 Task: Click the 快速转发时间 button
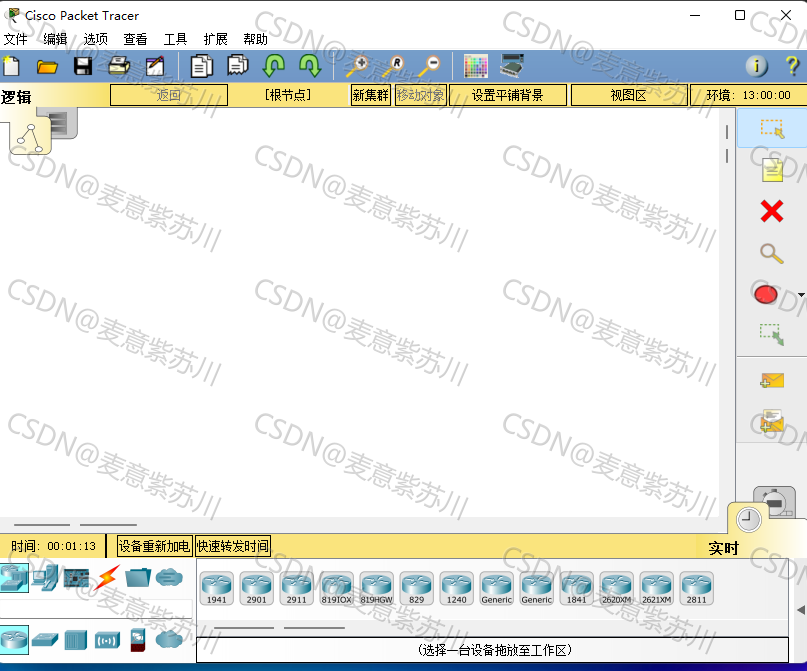233,546
